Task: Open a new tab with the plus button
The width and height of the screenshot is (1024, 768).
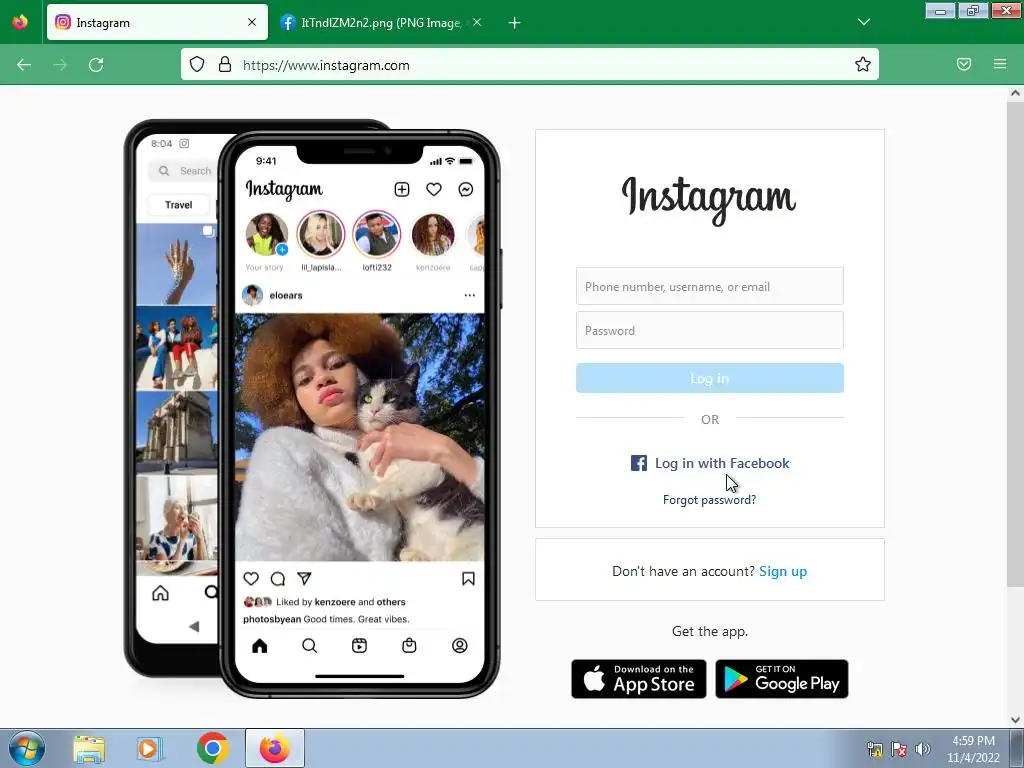Action: pyautogui.click(x=515, y=23)
